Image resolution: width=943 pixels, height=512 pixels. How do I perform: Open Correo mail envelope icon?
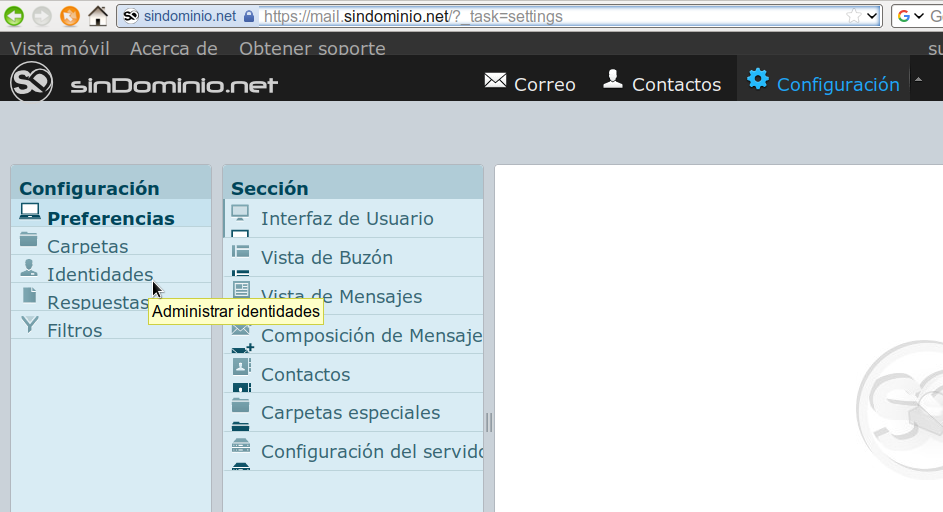(495, 81)
